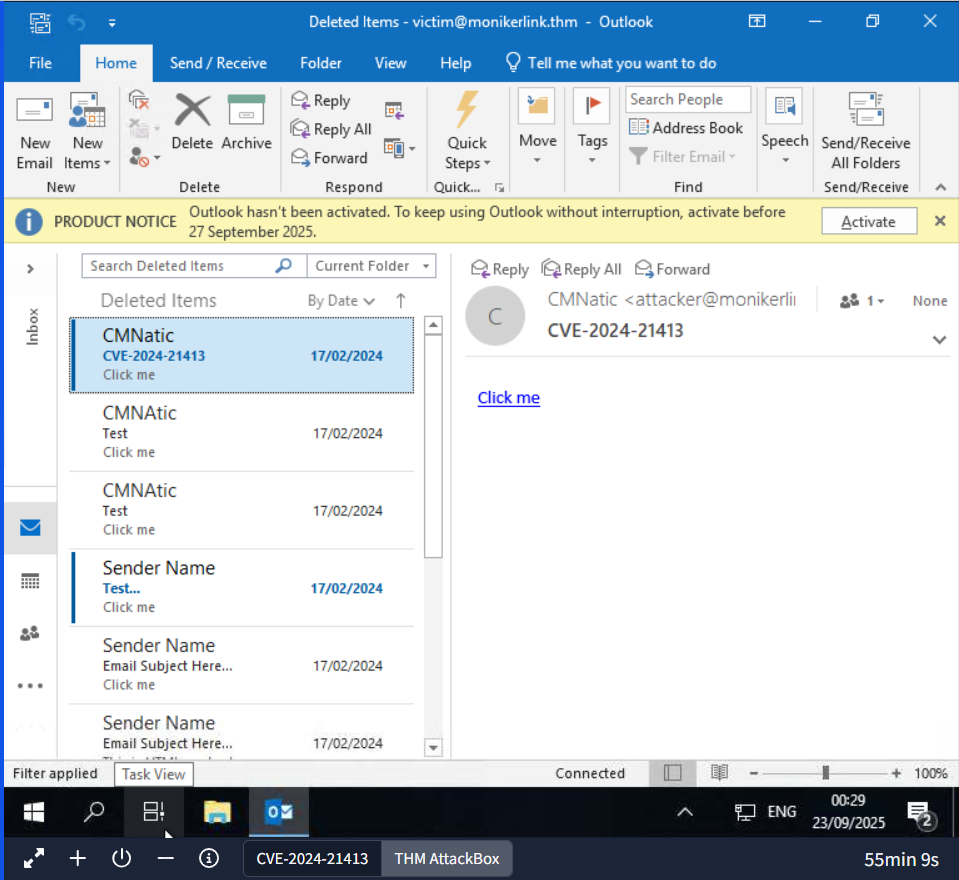Switch to the THM AttackBox tab
The image size is (959, 880).
point(446,859)
